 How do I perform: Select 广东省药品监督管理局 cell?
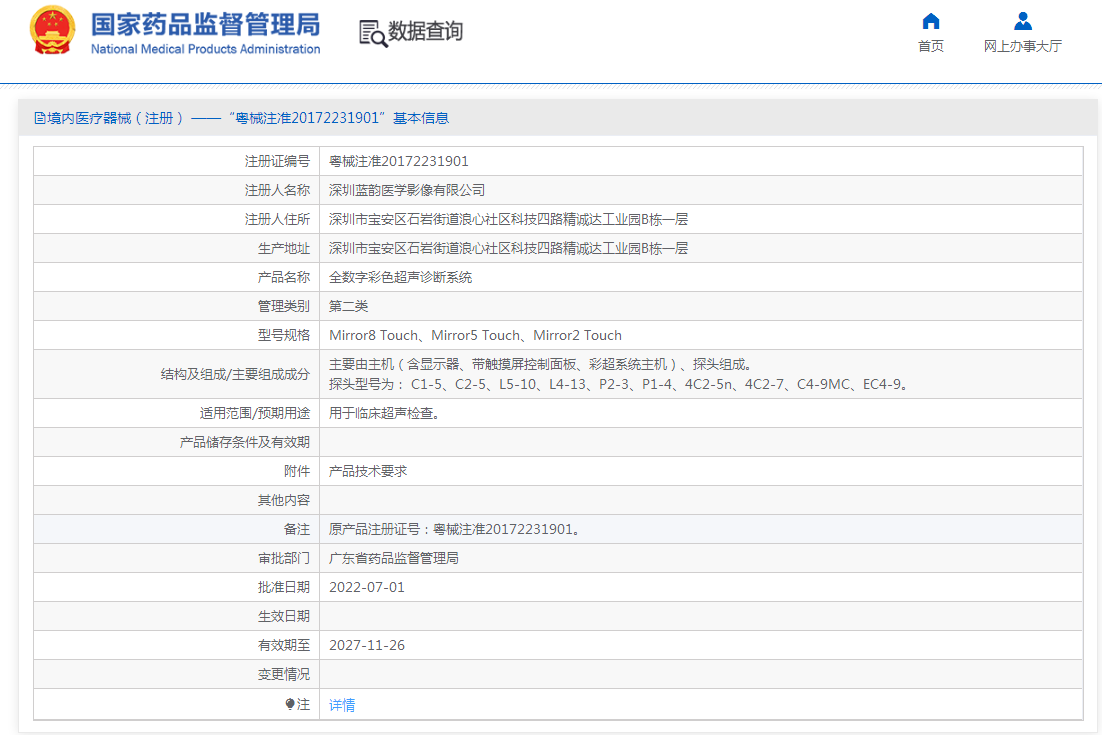tap(394, 558)
